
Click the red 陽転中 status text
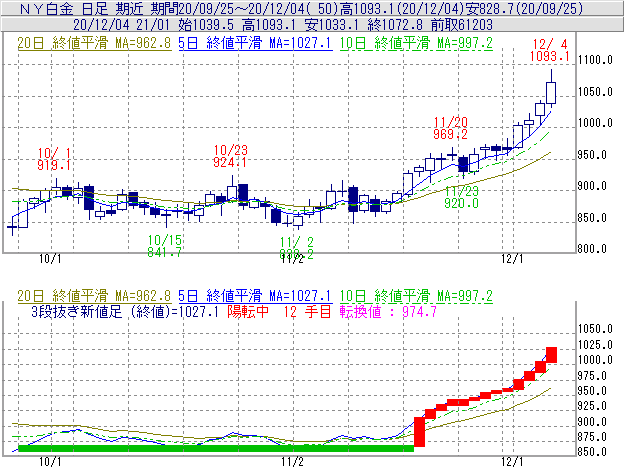[x=248, y=311]
